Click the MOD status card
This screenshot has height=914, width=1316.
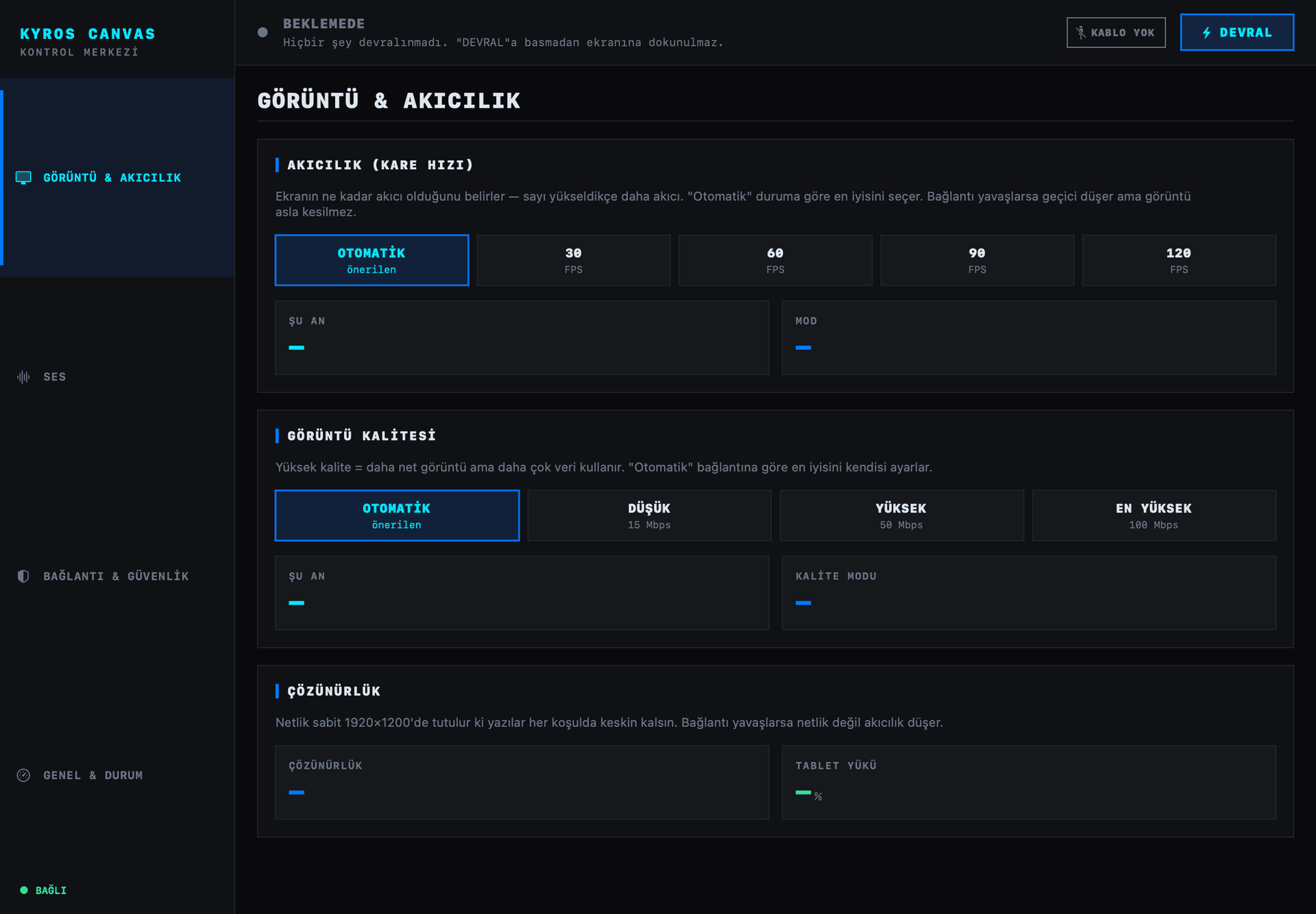point(1029,338)
